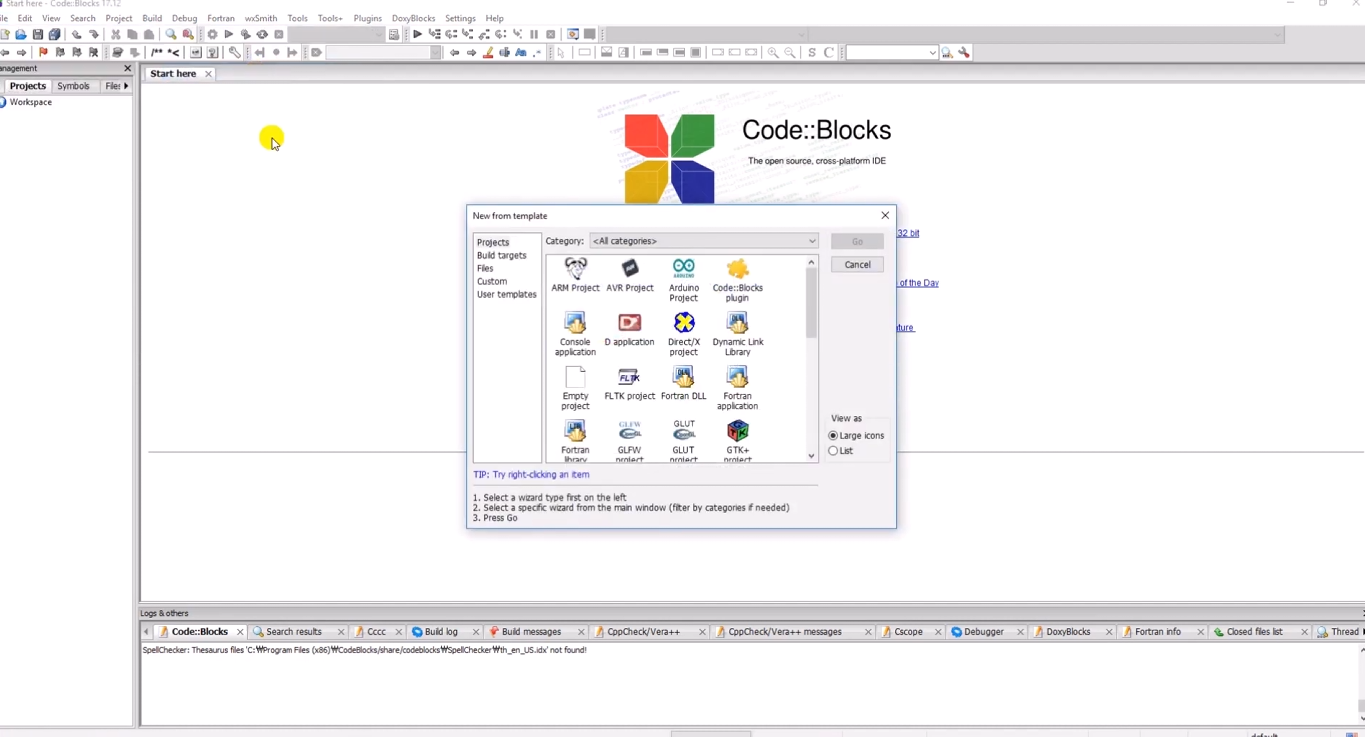The height and width of the screenshot is (737, 1365).
Task: Select the Empty project template
Action: point(575,388)
